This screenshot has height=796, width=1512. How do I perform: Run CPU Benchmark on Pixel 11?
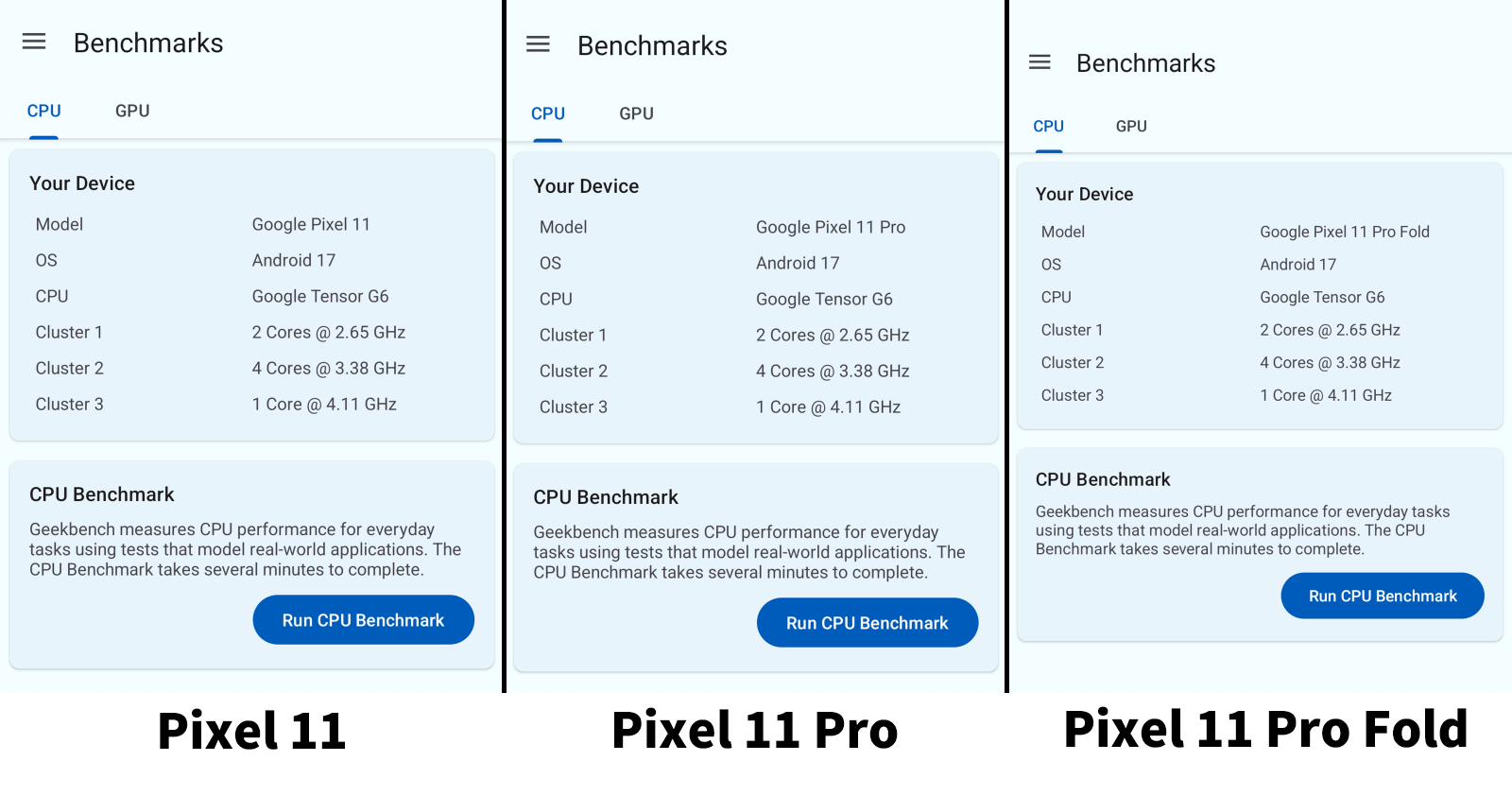tap(364, 620)
